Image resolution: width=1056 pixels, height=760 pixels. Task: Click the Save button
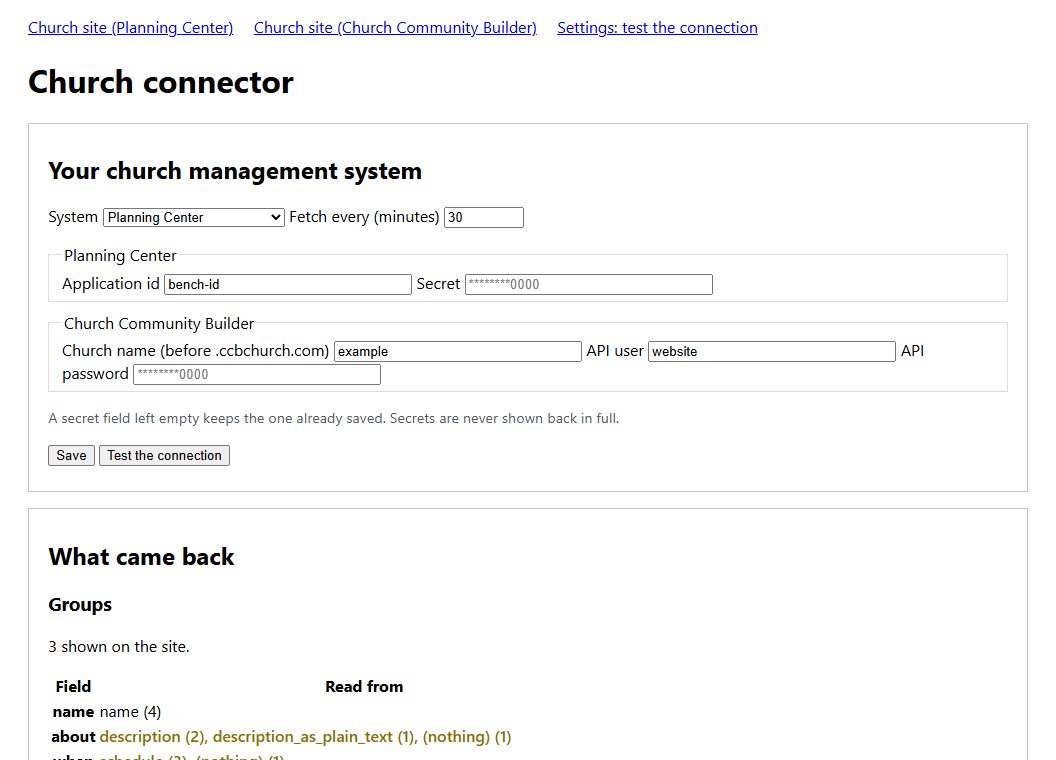tap(71, 455)
